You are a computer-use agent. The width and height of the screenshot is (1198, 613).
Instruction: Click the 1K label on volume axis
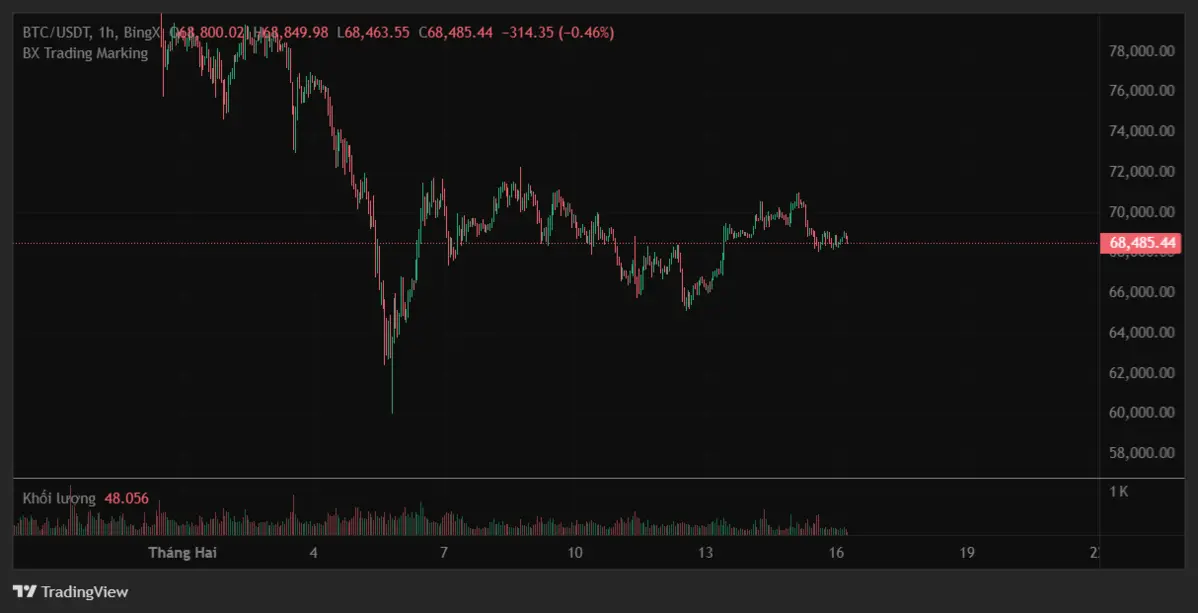point(1119,491)
